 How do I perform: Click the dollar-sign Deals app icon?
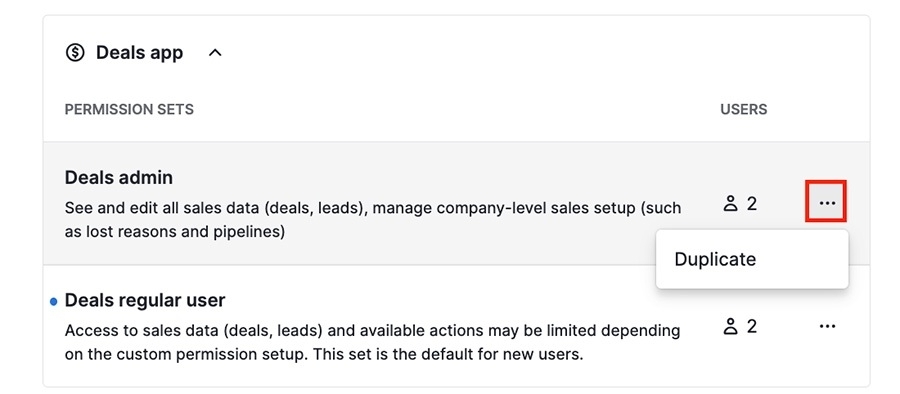click(75, 53)
